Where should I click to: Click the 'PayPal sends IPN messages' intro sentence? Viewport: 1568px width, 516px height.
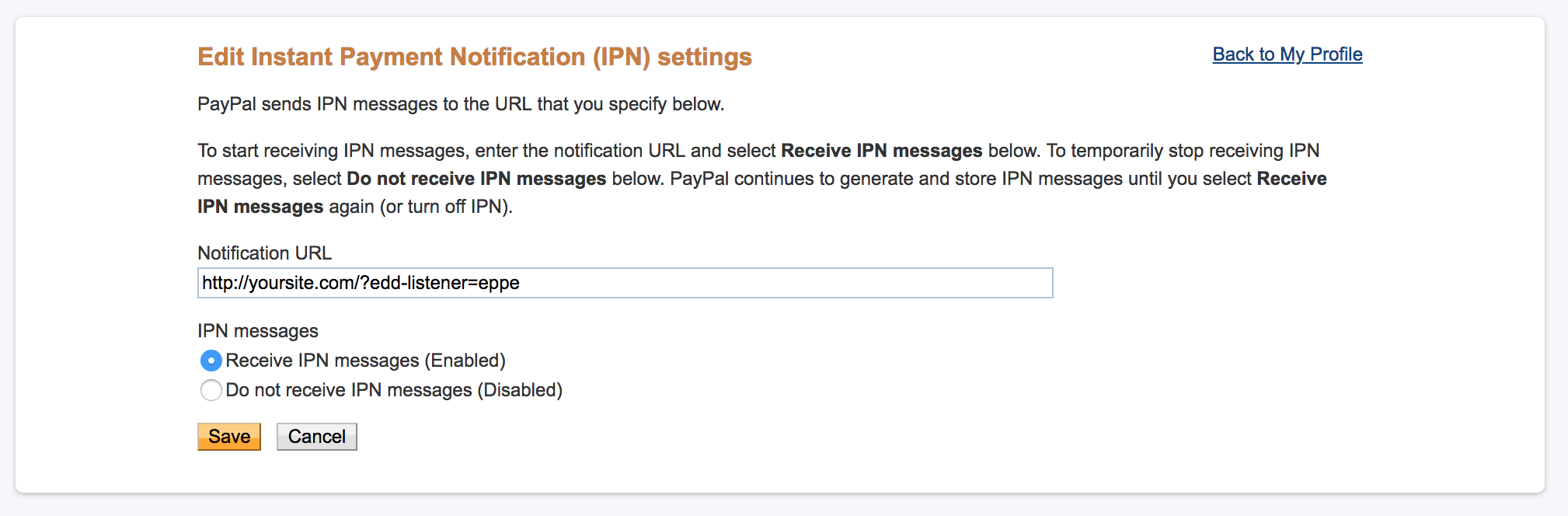point(460,104)
